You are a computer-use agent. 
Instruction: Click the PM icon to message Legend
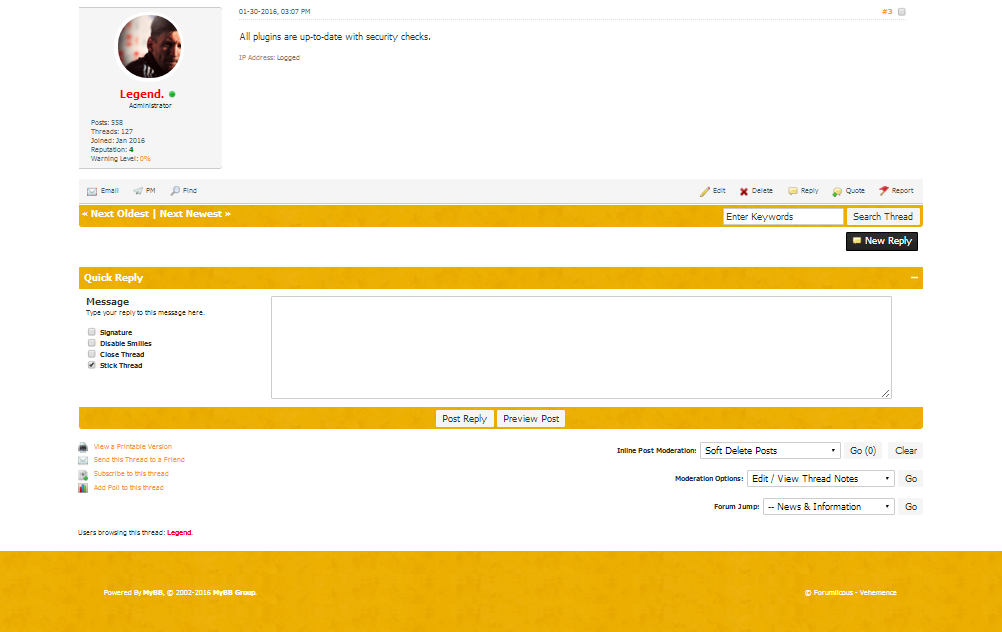pyautogui.click(x=138, y=191)
